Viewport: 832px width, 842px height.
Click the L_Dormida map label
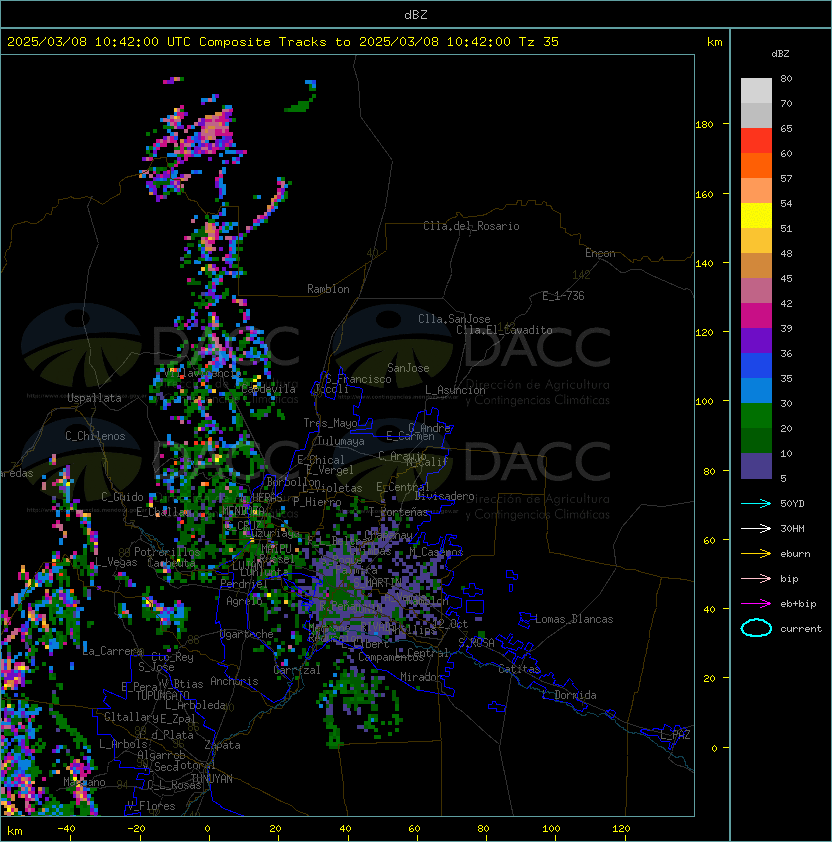point(569,695)
